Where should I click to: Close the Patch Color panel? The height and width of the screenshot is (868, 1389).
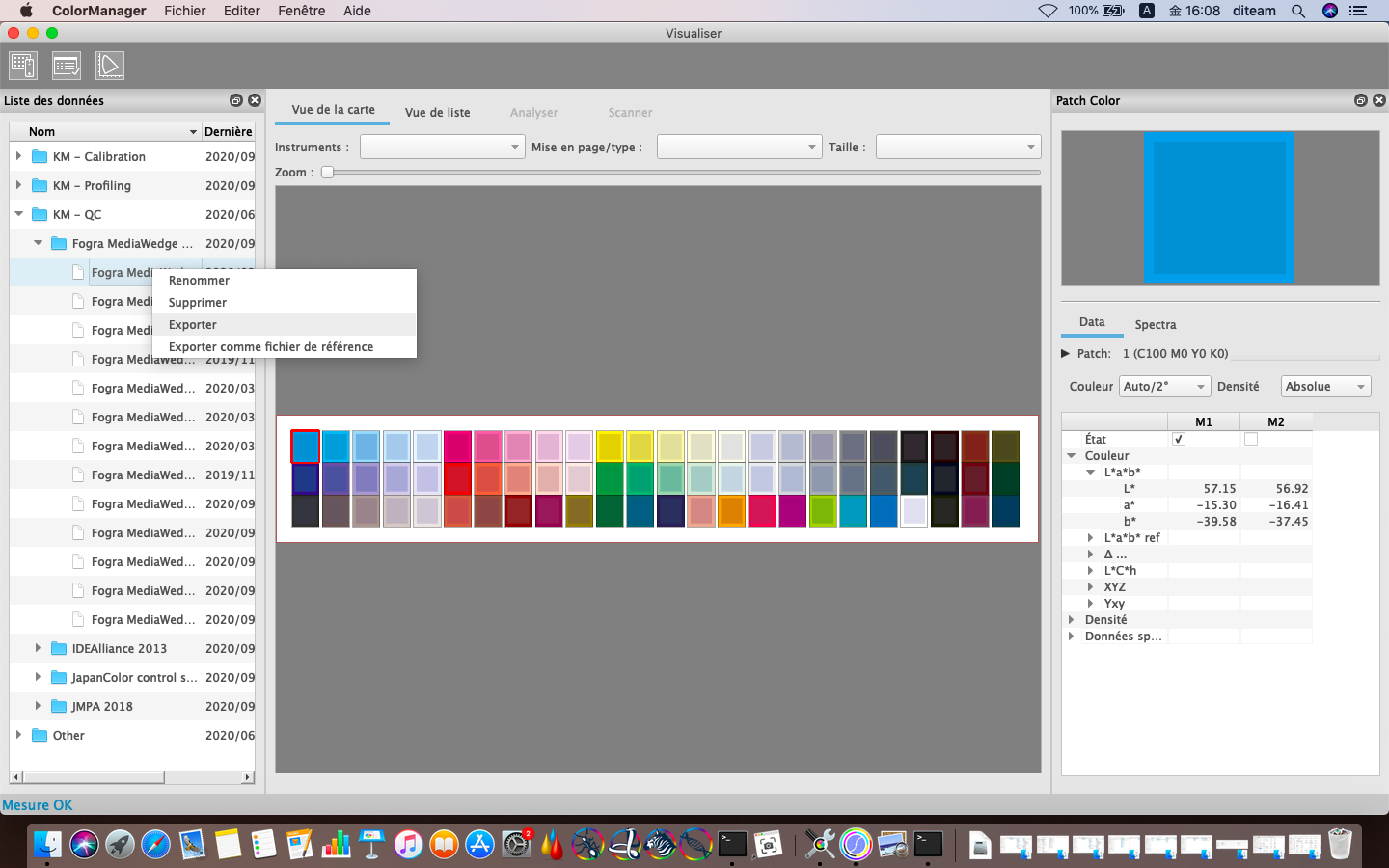point(1379,100)
